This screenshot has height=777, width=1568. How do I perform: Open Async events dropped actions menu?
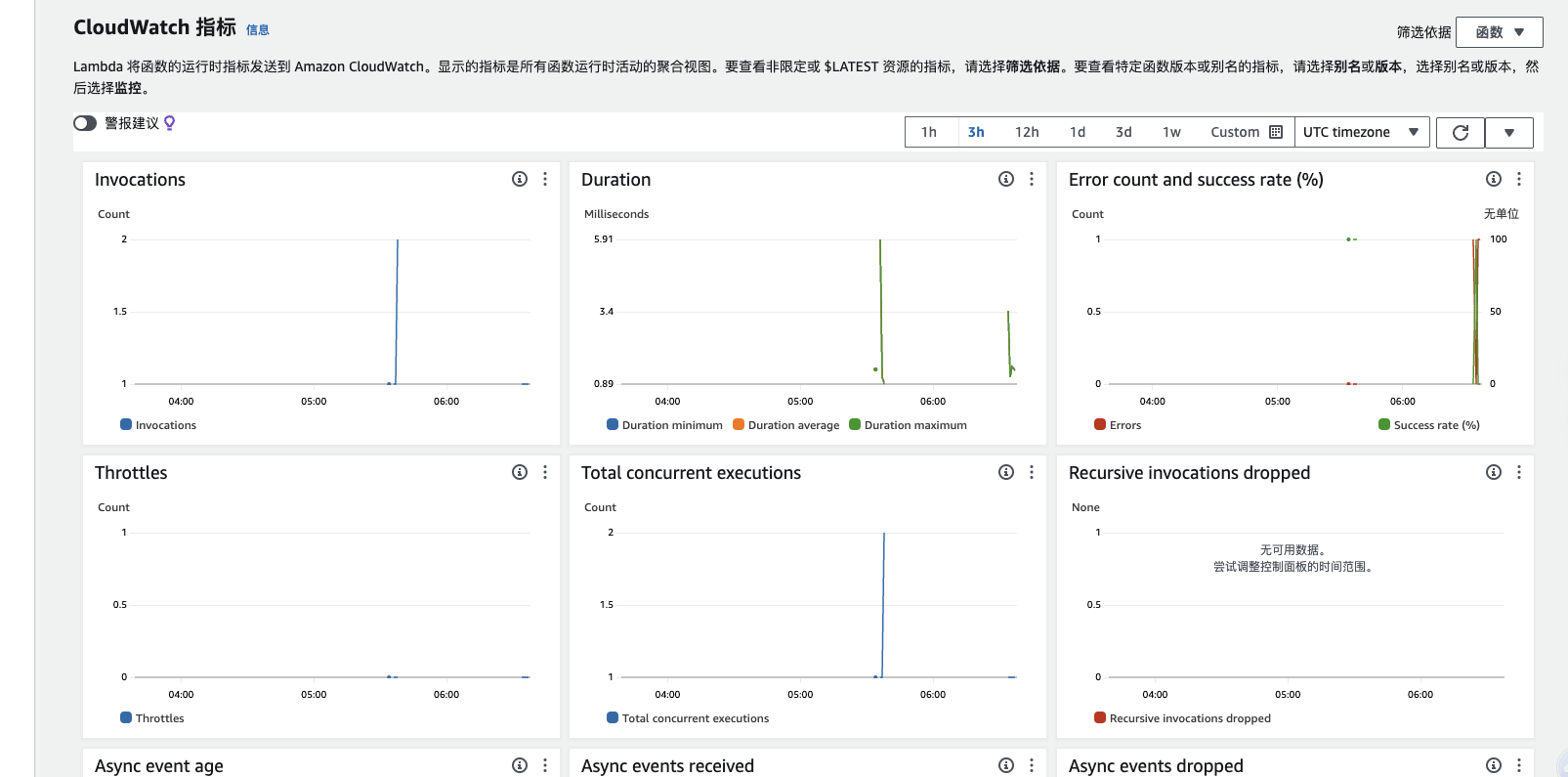pyautogui.click(x=1519, y=765)
